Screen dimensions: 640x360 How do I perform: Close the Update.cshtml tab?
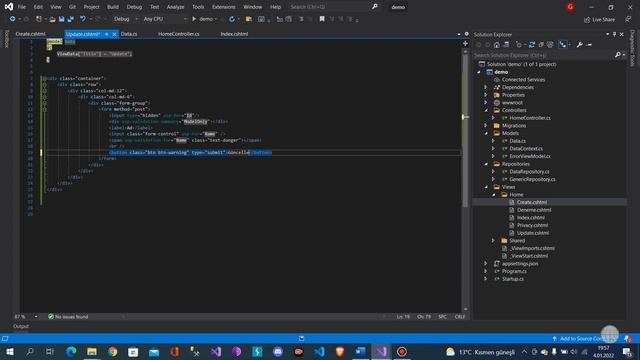tap(114, 34)
